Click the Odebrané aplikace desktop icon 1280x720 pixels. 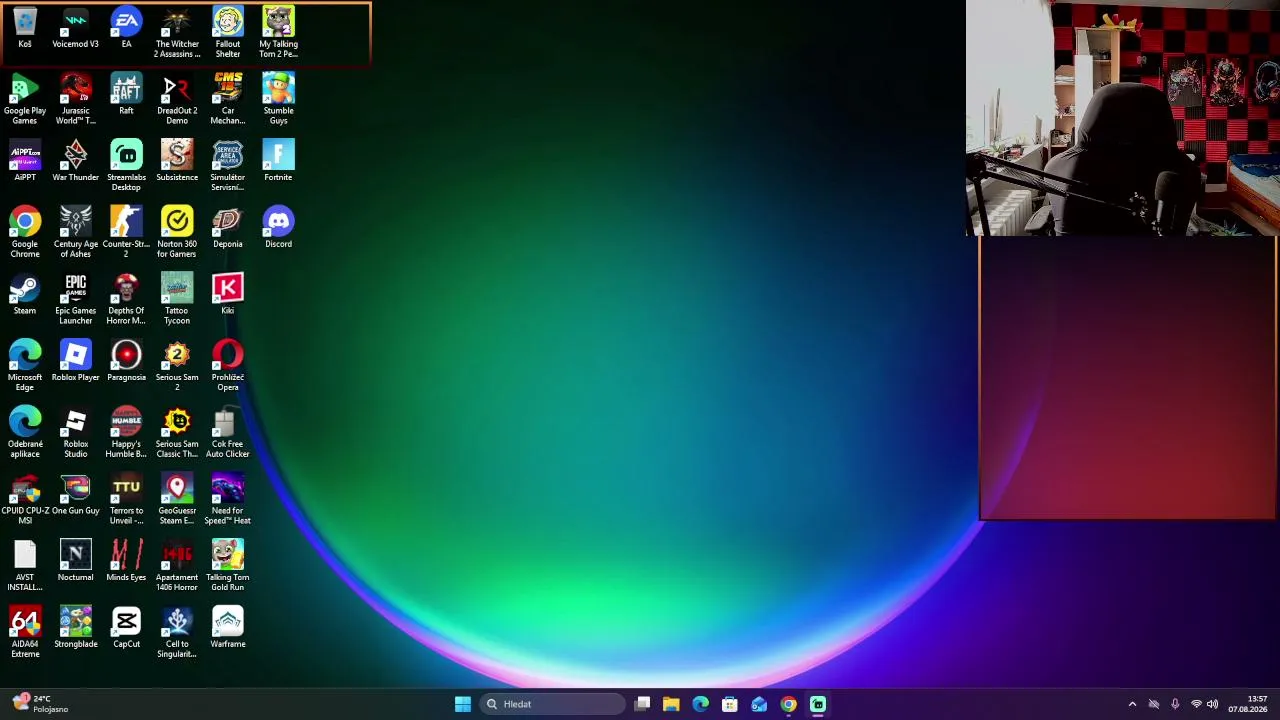point(25,433)
